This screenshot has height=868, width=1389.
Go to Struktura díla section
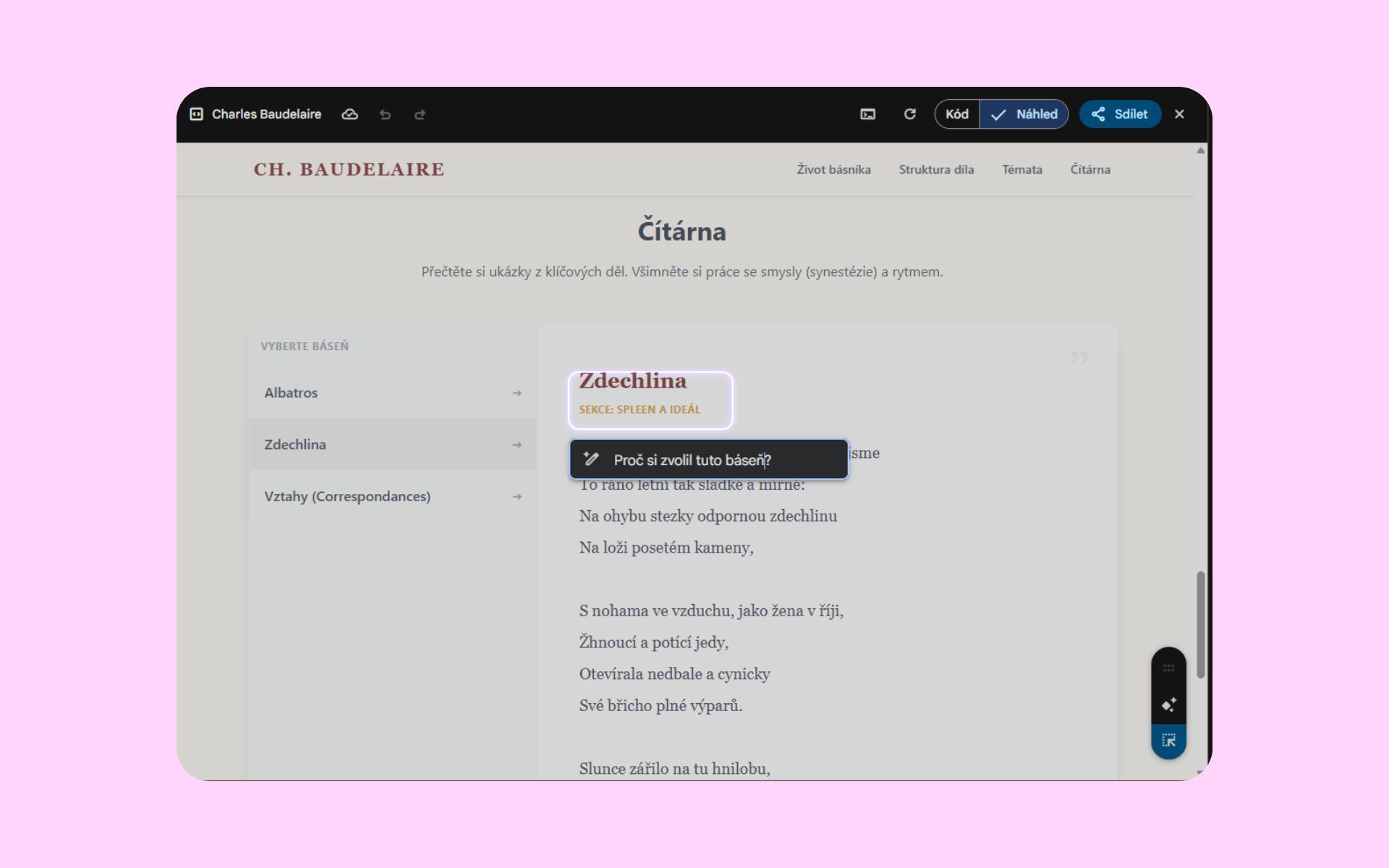pyautogui.click(x=936, y=169)
